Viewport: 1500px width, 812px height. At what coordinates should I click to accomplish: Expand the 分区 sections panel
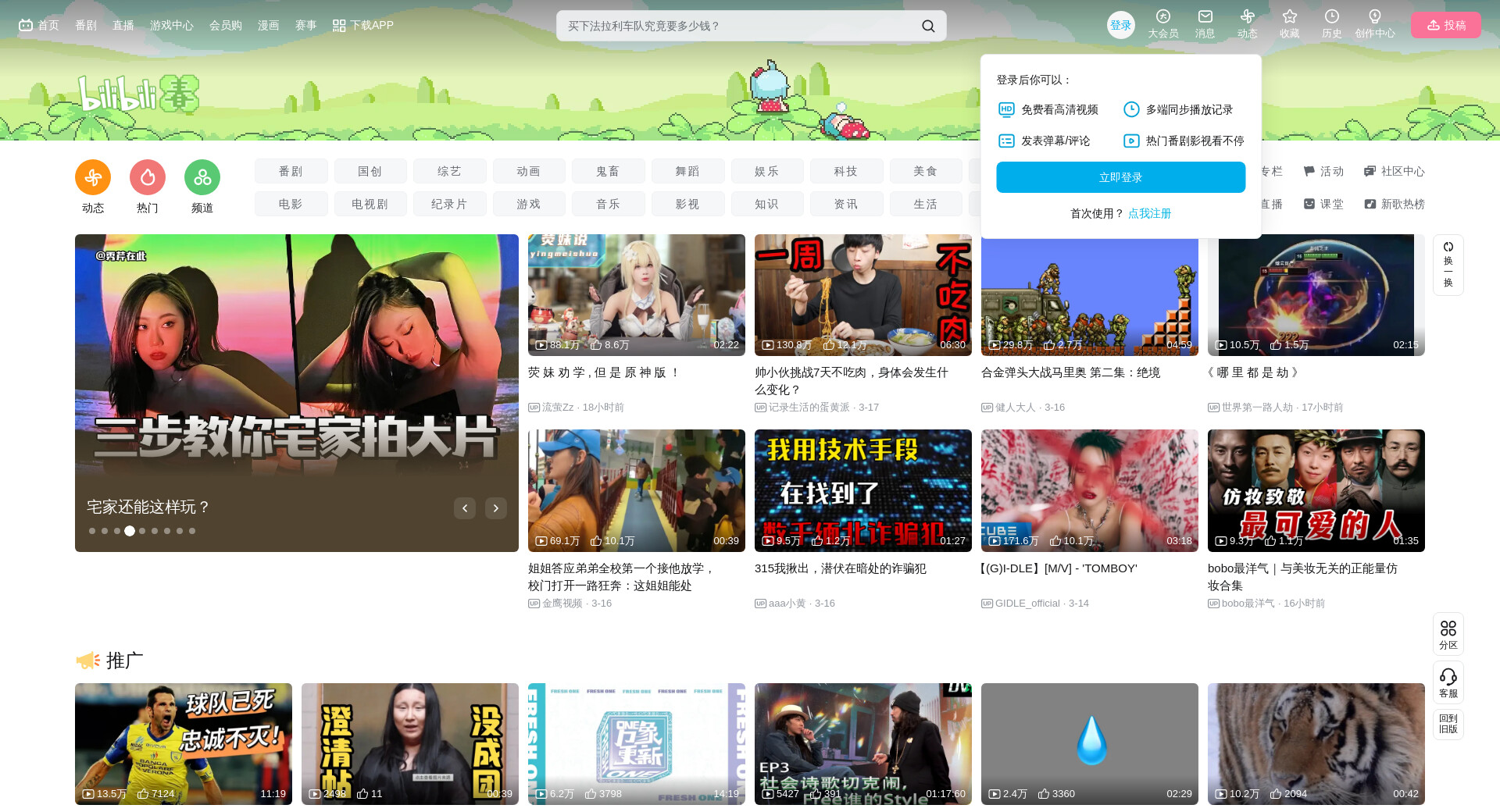[1448, 634]
